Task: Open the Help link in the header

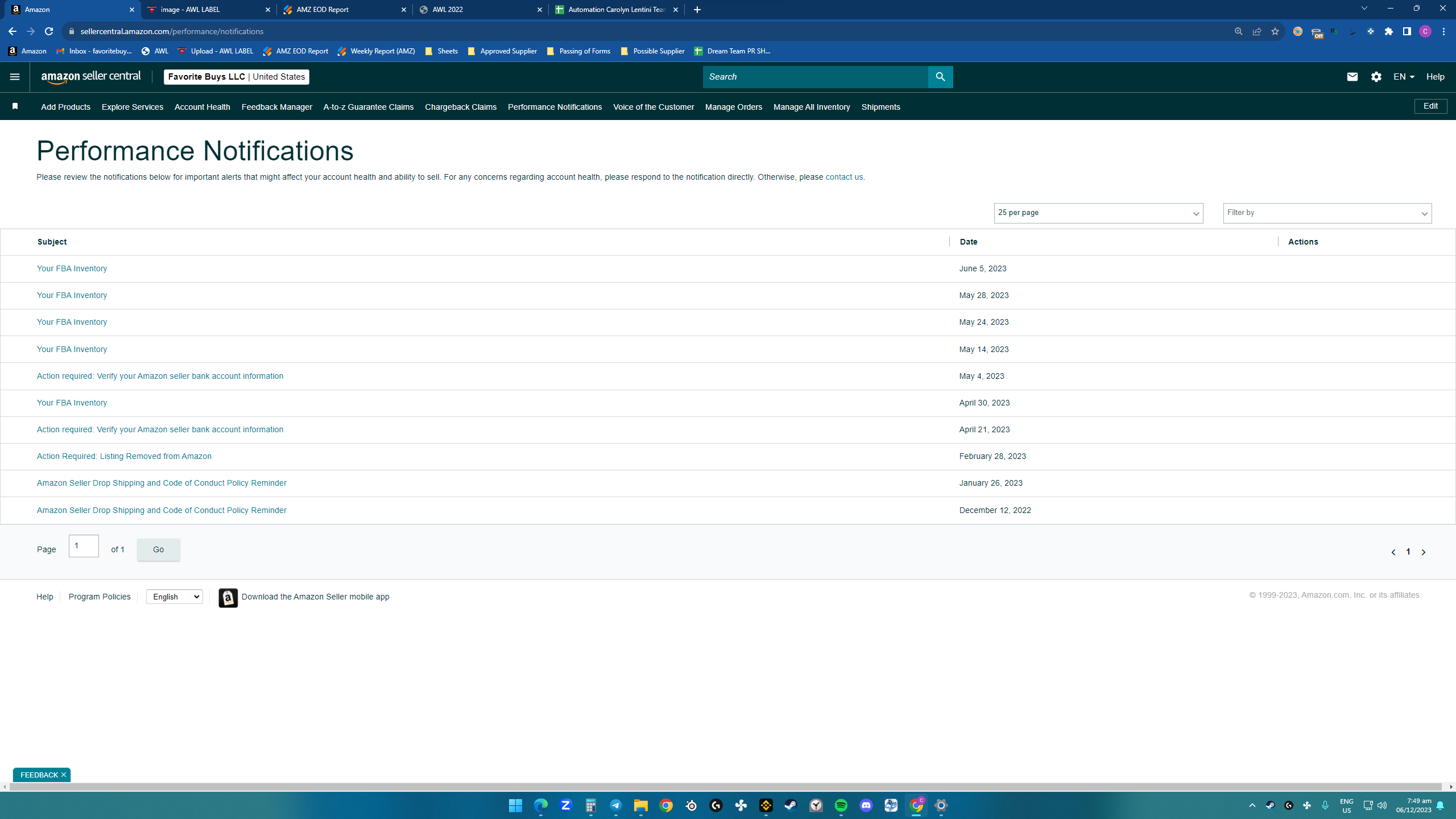Action: (x=1435, y=77)
